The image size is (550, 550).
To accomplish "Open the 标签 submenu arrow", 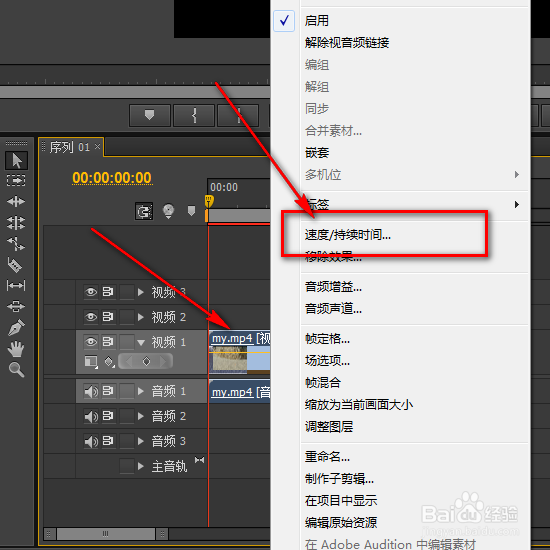I will [x=517, y=204].
